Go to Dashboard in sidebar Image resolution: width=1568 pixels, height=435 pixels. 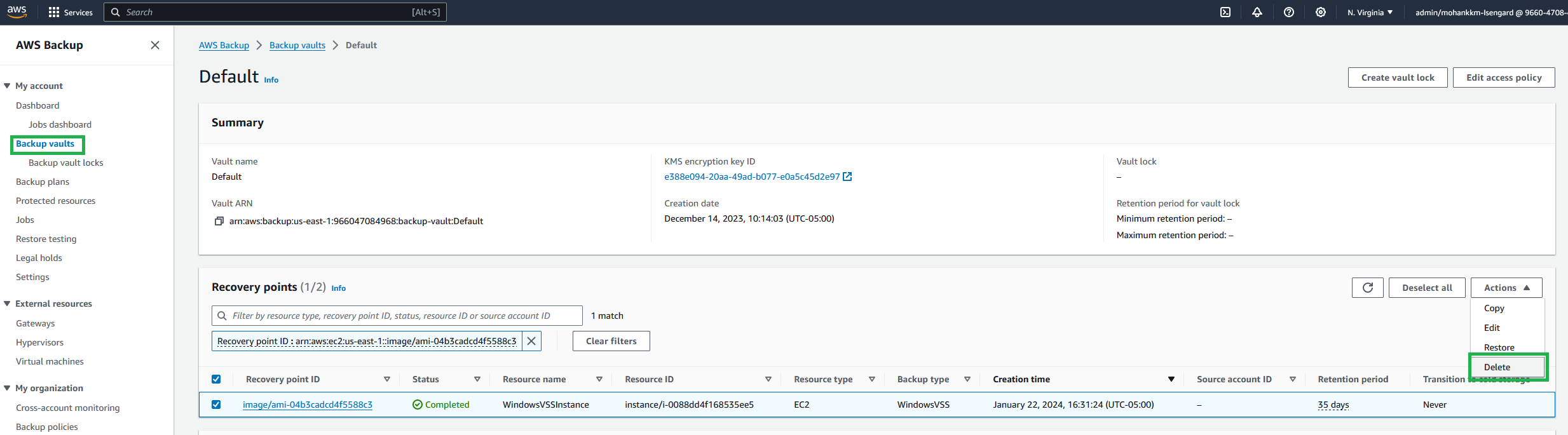pyautogui.click(x=37, y=105)
